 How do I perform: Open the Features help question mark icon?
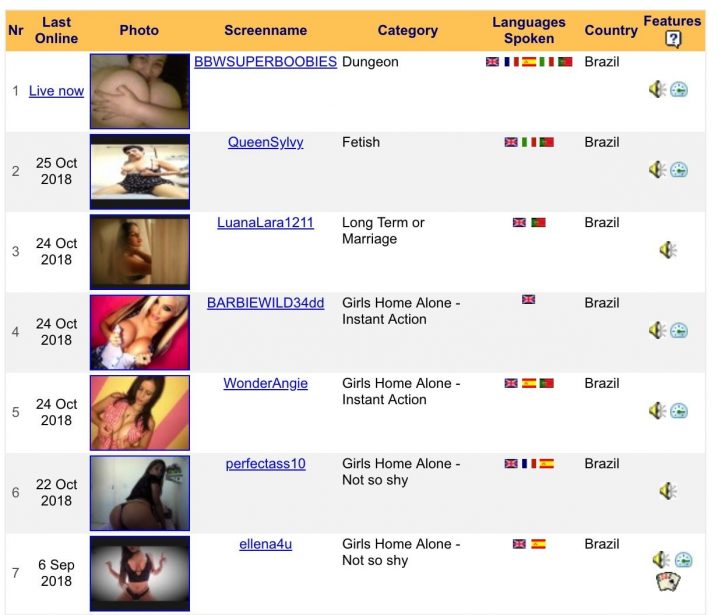click(x=673, y=39)
